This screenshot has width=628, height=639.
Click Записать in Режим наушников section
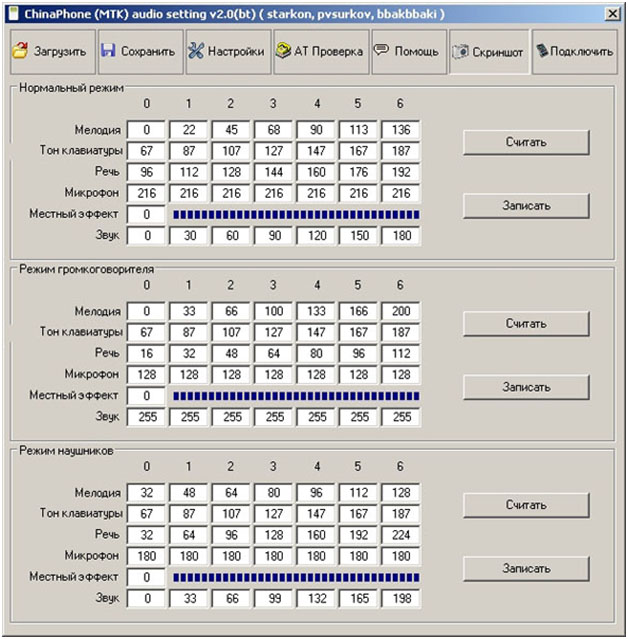526,568
